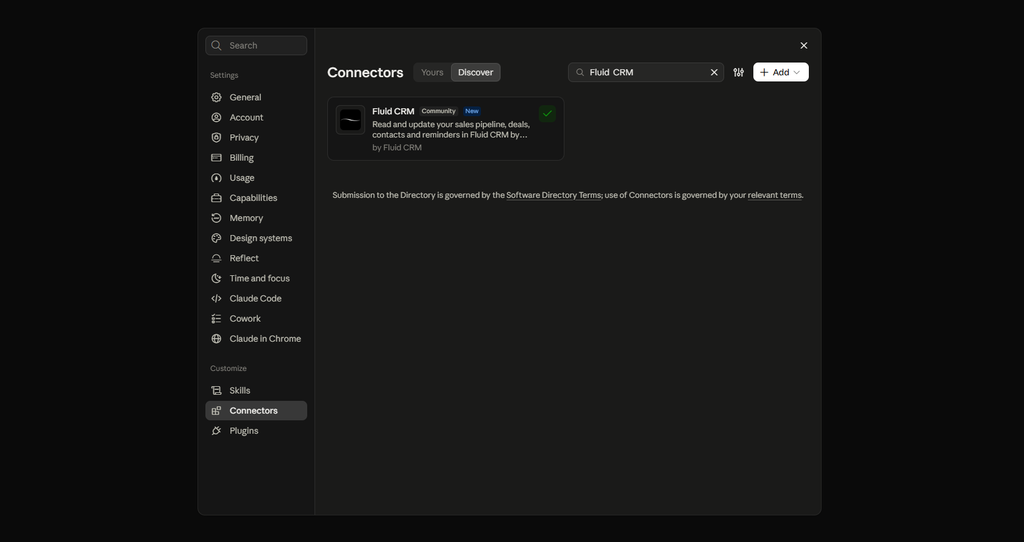The image size is (1024, 542).
Task: Expand the Add dropdown arrow
Action: pyautogui.click(x=797, y=72)
